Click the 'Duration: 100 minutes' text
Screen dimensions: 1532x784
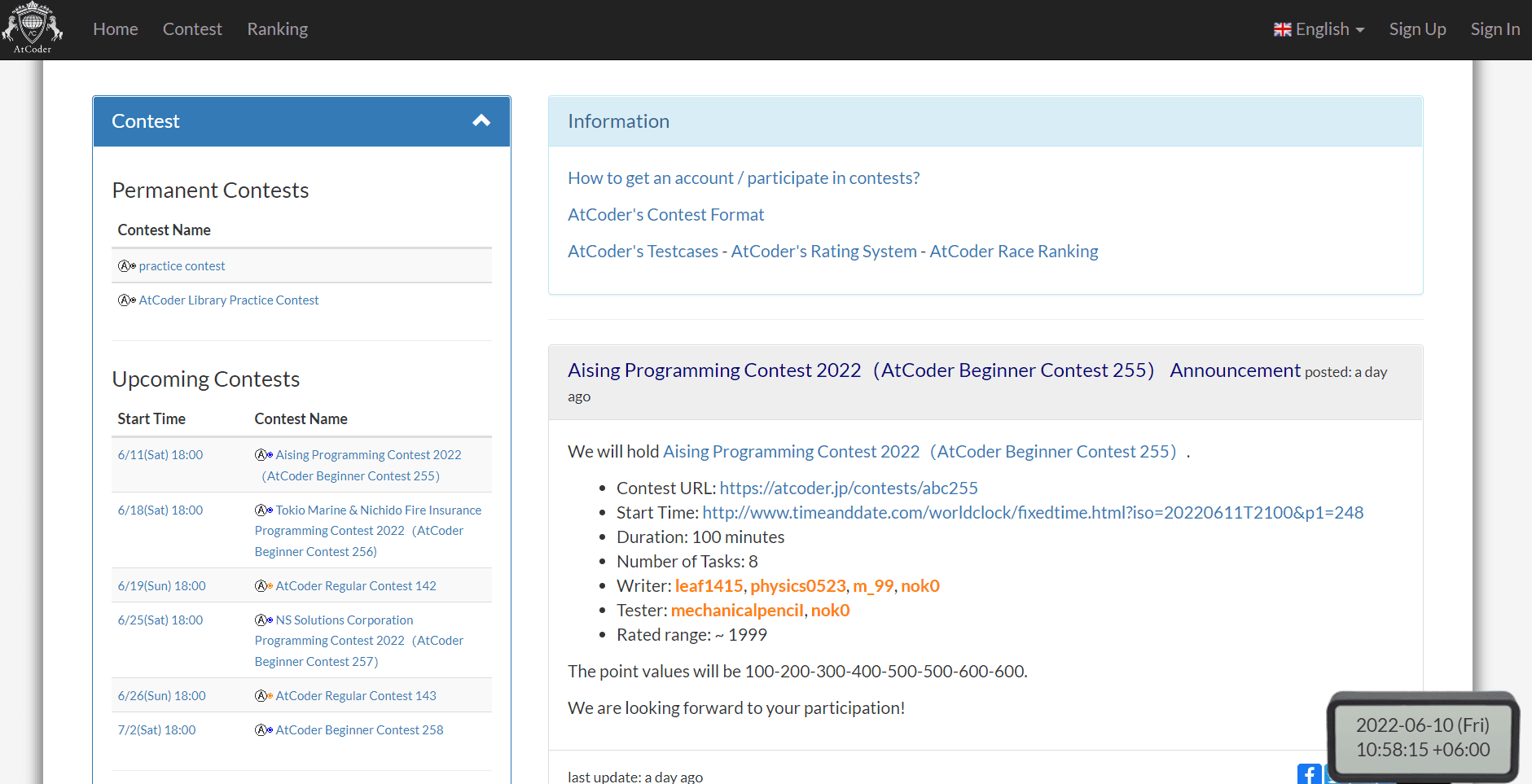(700, 537)
